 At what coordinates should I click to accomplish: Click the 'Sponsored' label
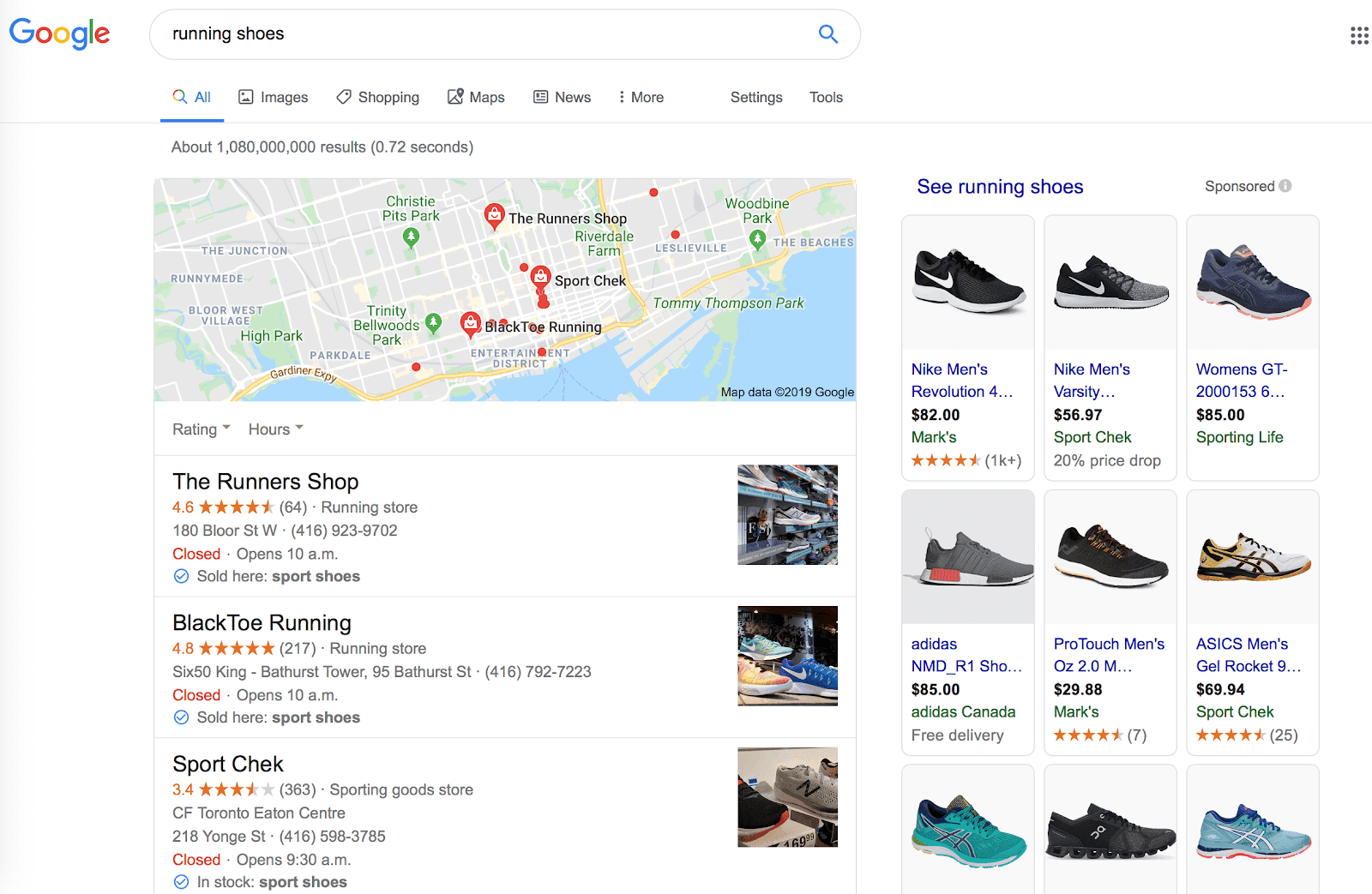[x=1240, y=186]
